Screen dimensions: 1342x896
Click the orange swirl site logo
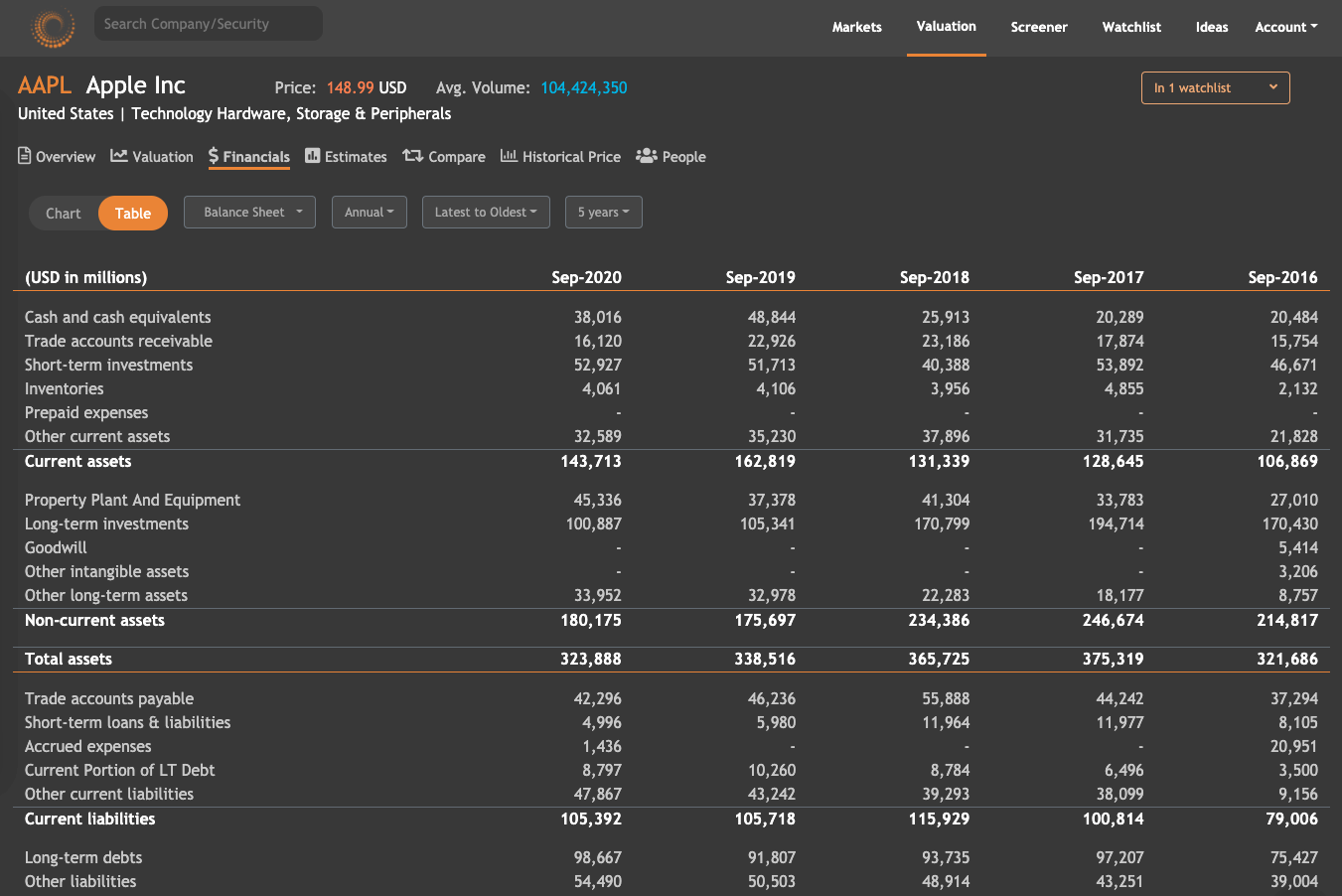tap(53, 27)
